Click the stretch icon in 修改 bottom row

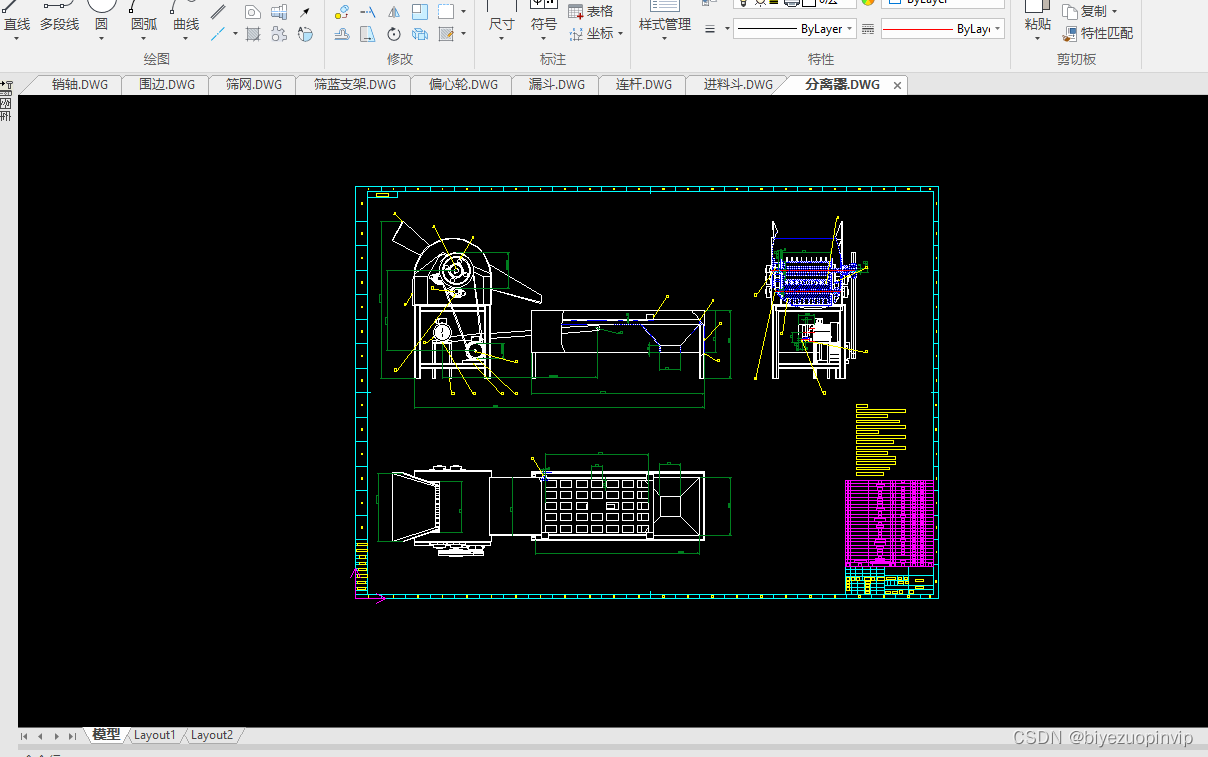coord(368,34)
